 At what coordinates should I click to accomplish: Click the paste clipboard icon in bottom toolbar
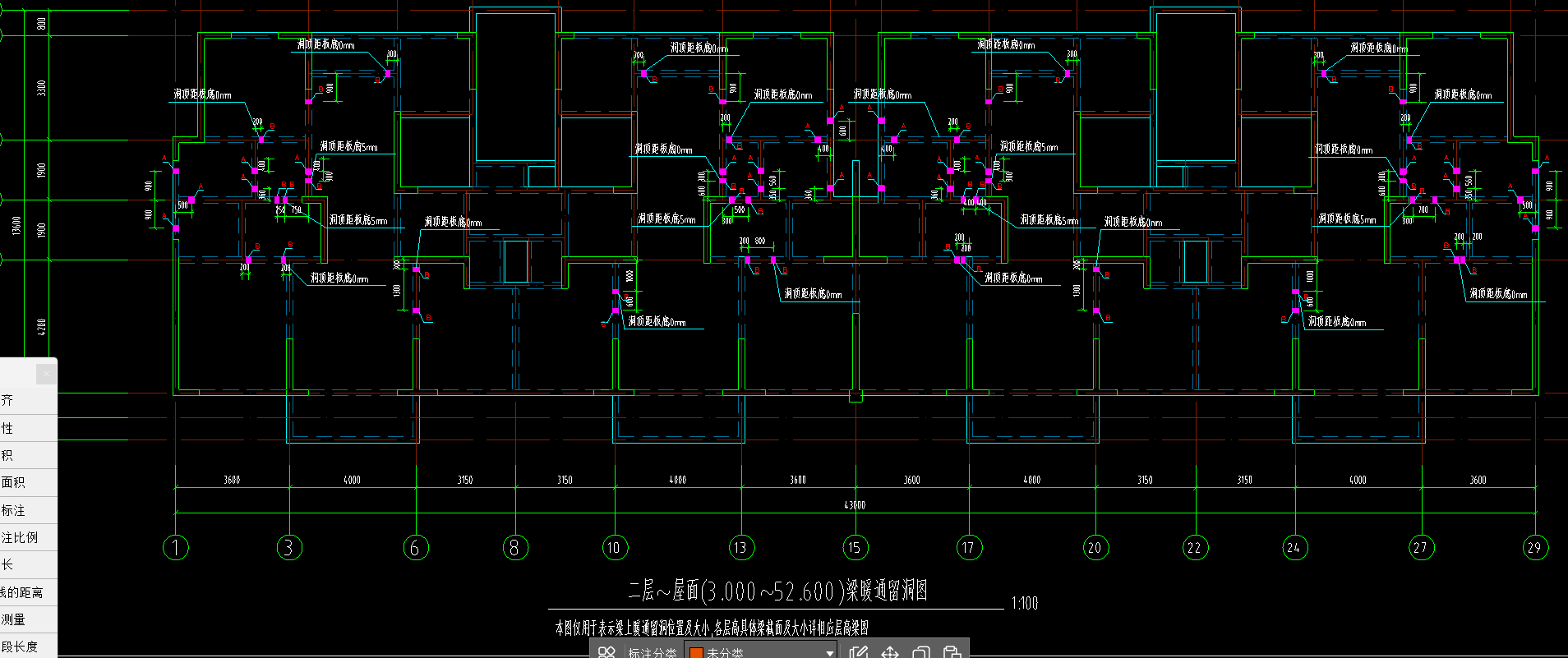point(952,652)
